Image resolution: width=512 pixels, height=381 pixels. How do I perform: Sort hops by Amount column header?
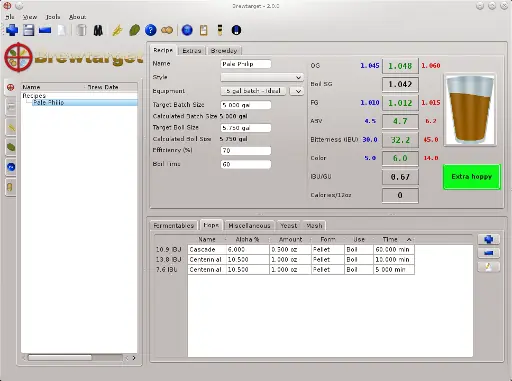pyautogui.click(x=290, y=239)
